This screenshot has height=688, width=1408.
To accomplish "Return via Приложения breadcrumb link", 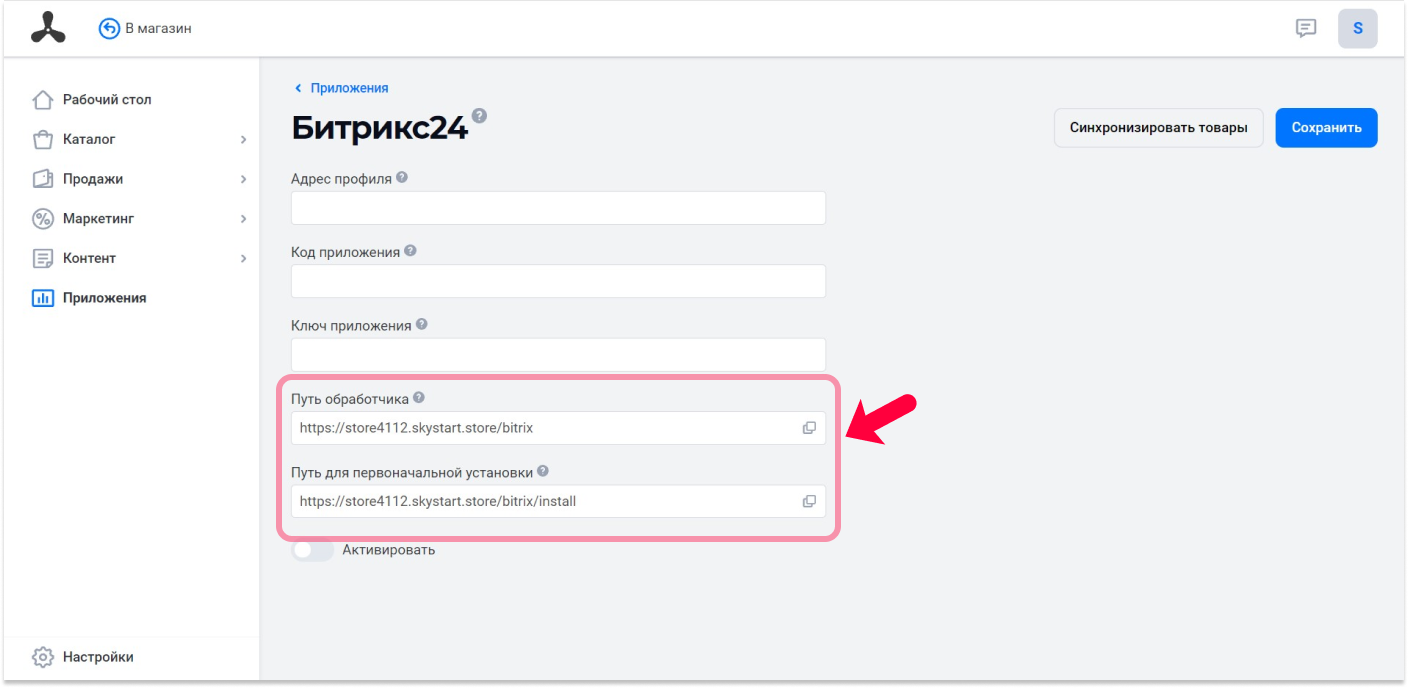I will point(349,88).
